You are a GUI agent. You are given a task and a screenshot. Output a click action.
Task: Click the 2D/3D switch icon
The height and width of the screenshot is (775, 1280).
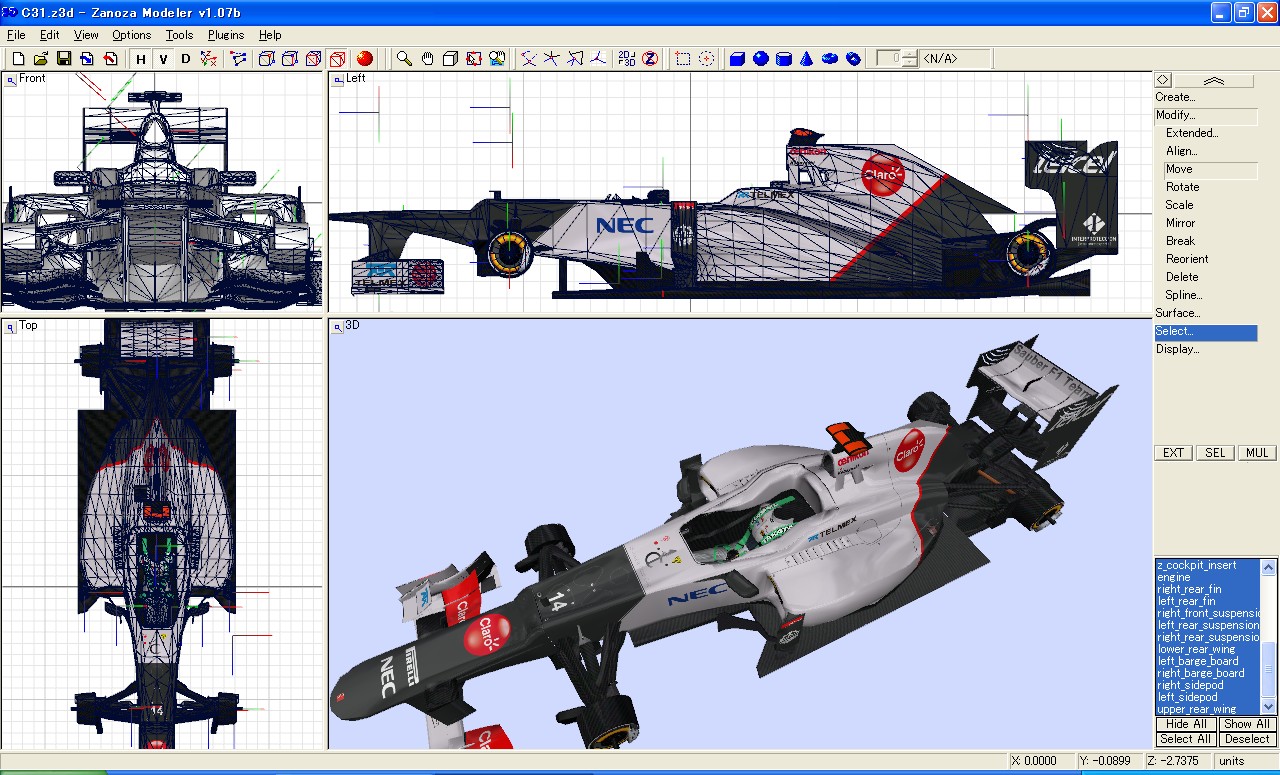pos(627,59)
